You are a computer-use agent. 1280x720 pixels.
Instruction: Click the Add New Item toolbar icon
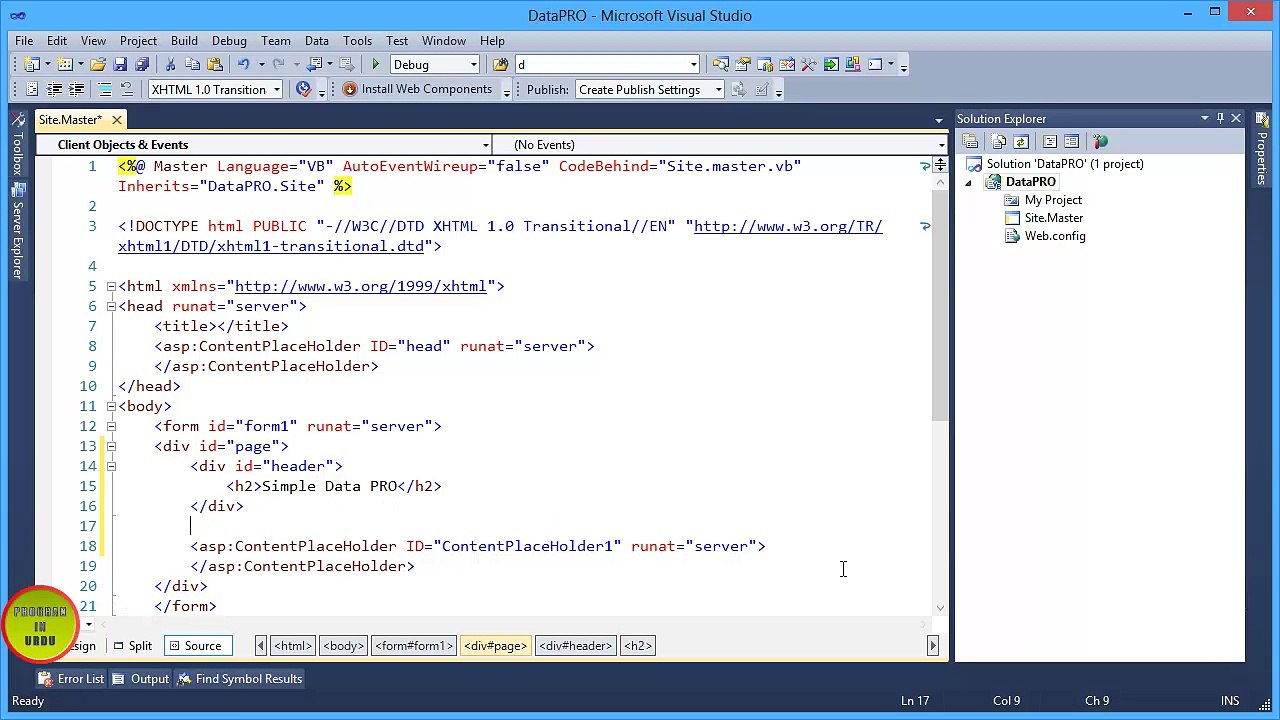pos(65,64)
